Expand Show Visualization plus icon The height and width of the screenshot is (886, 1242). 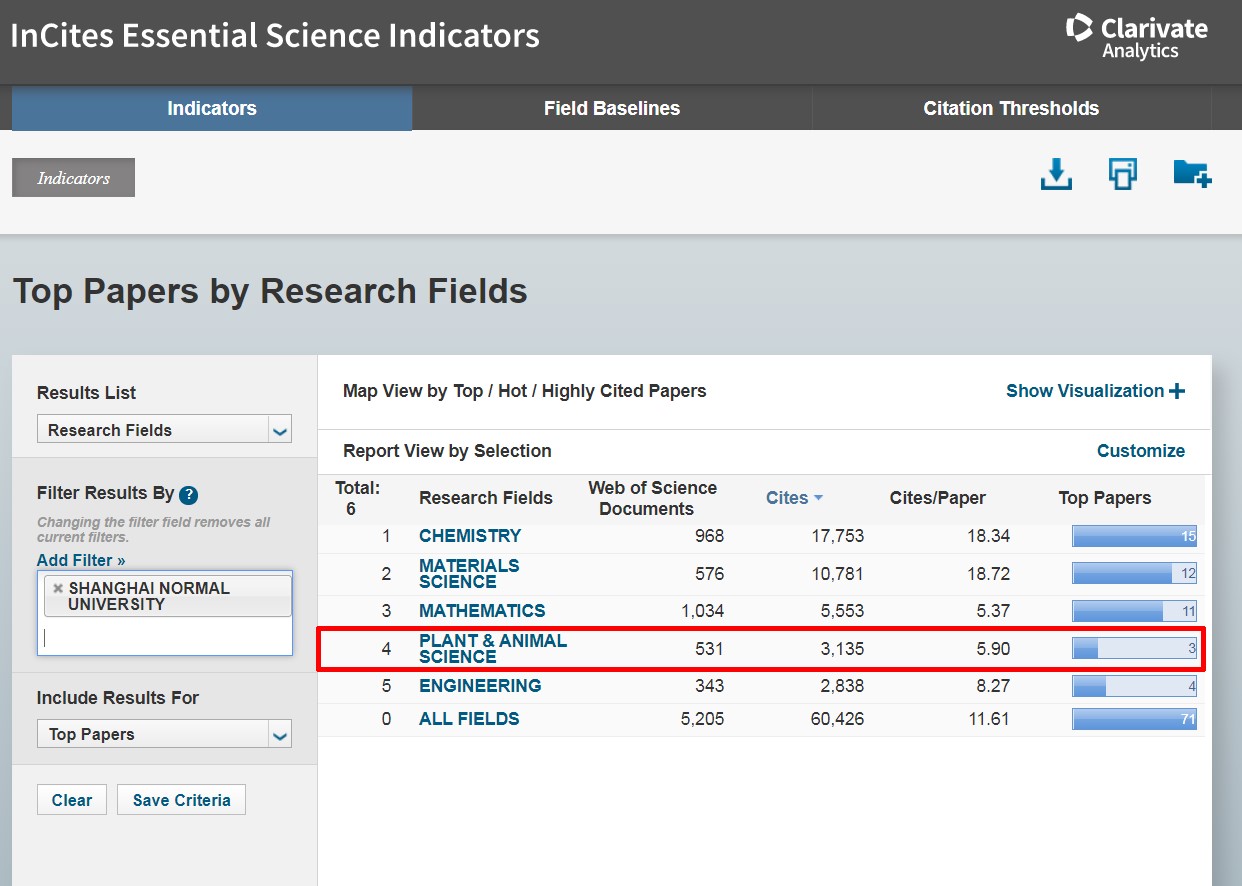tap(1177, 391)
